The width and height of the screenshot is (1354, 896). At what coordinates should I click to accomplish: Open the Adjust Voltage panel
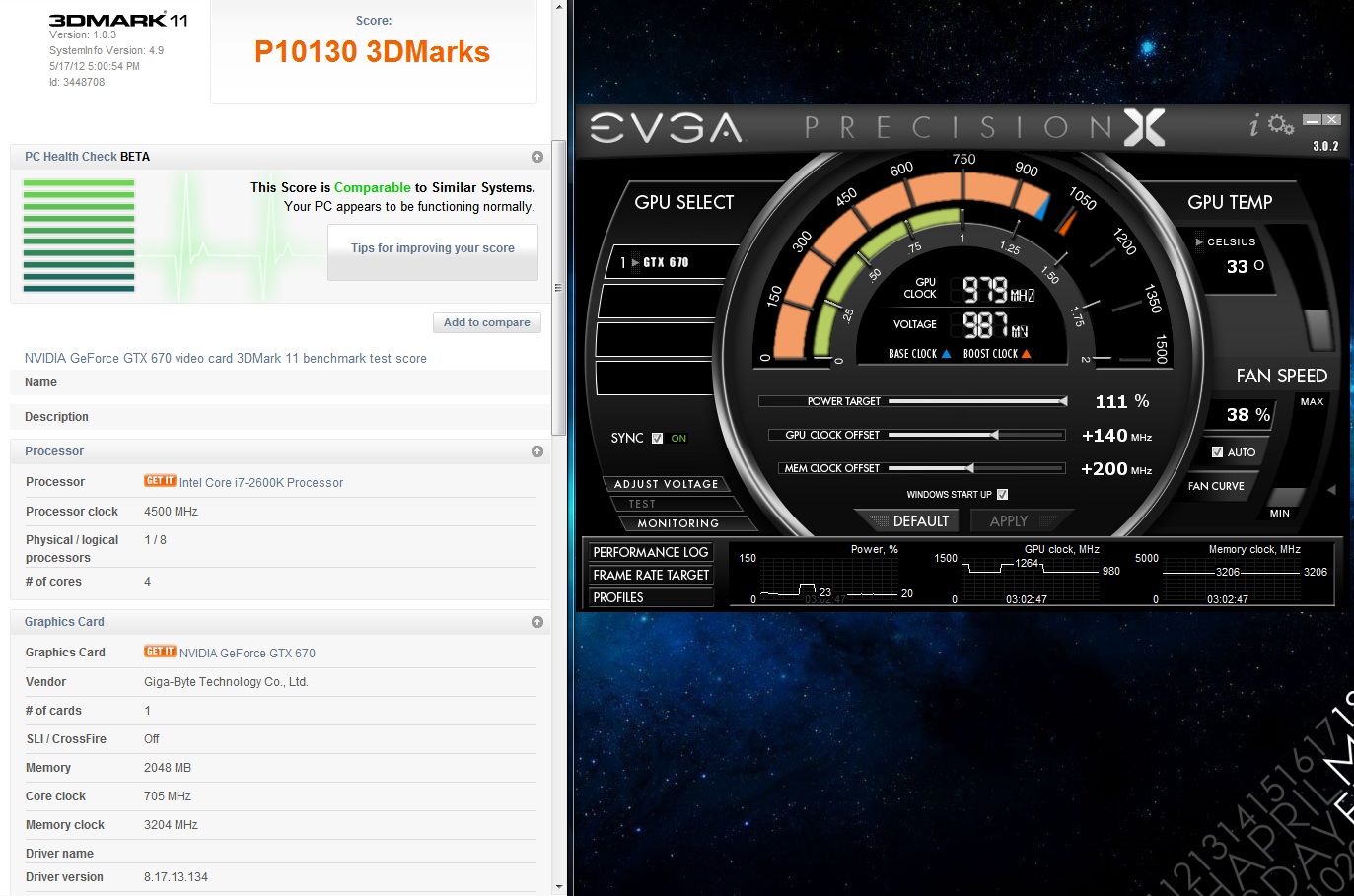pos(666,484)
